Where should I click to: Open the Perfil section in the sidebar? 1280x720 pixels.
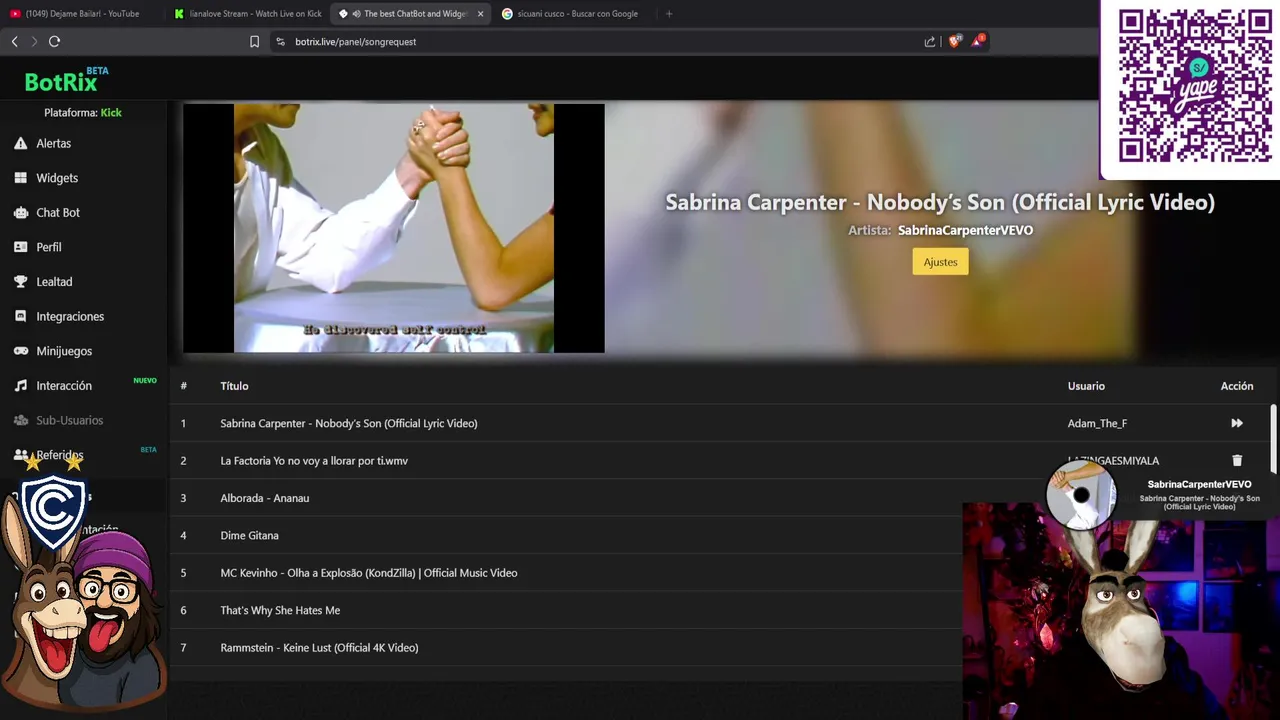49,247
